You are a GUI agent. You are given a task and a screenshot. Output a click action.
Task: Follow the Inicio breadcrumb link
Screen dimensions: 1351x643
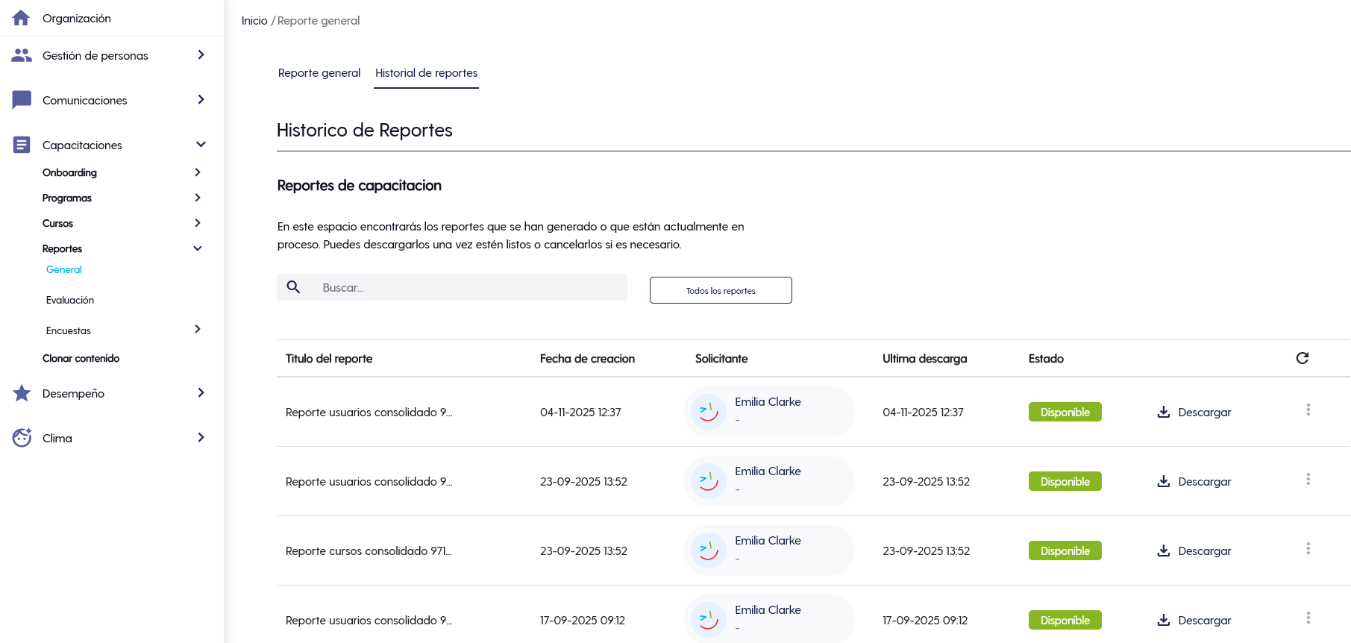point(254,20)
